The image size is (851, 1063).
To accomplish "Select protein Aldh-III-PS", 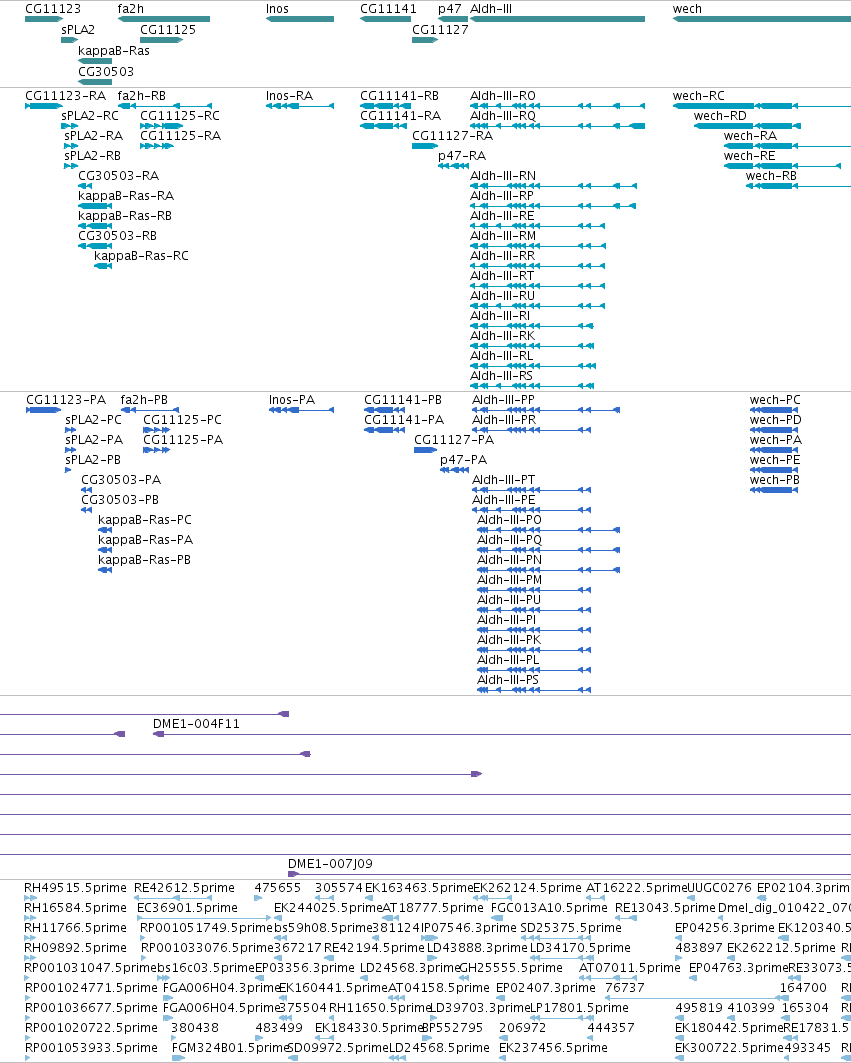I will (x=508, y=680).
